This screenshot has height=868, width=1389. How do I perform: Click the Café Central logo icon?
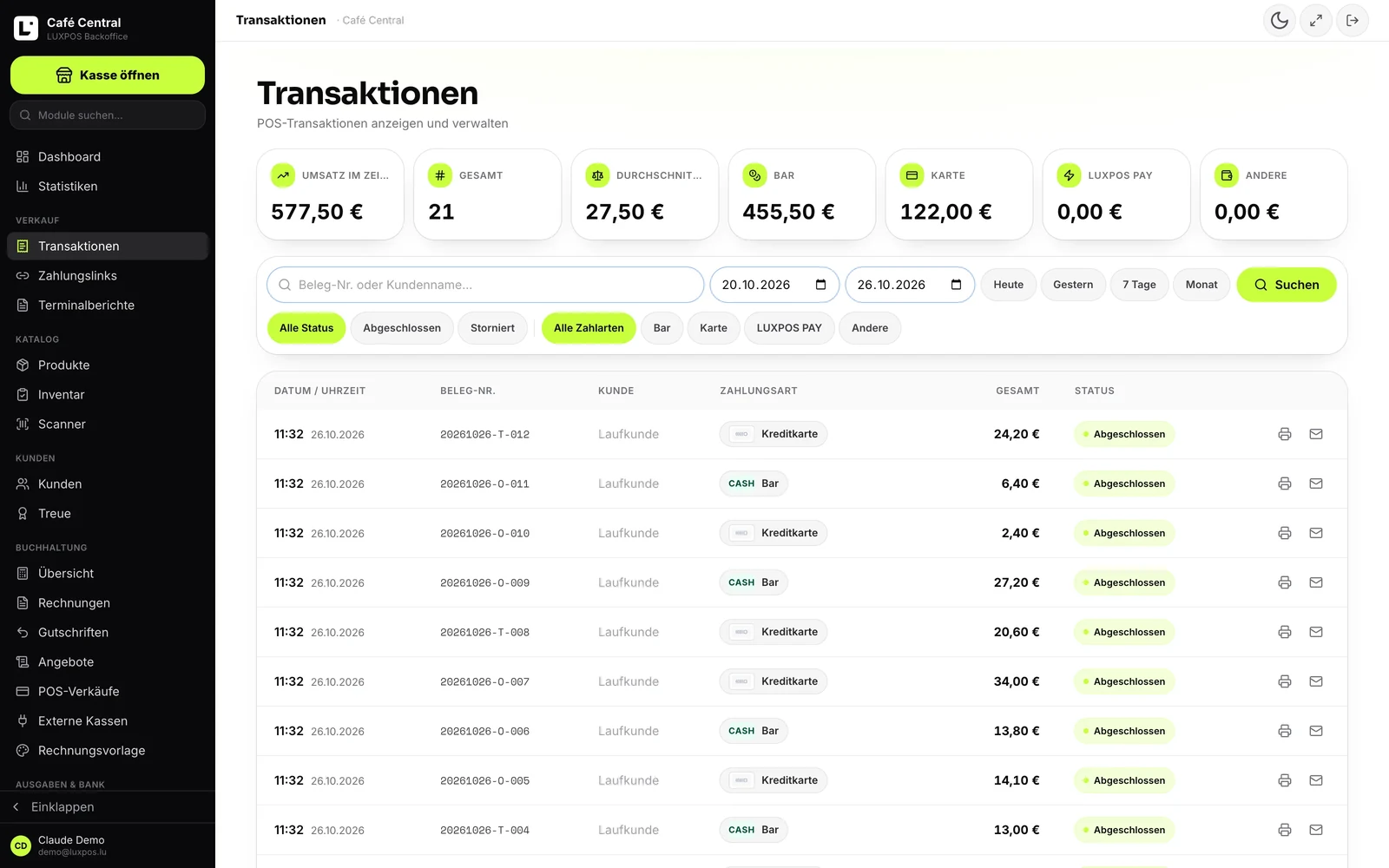pyautogui.click(x=26, y=28)
